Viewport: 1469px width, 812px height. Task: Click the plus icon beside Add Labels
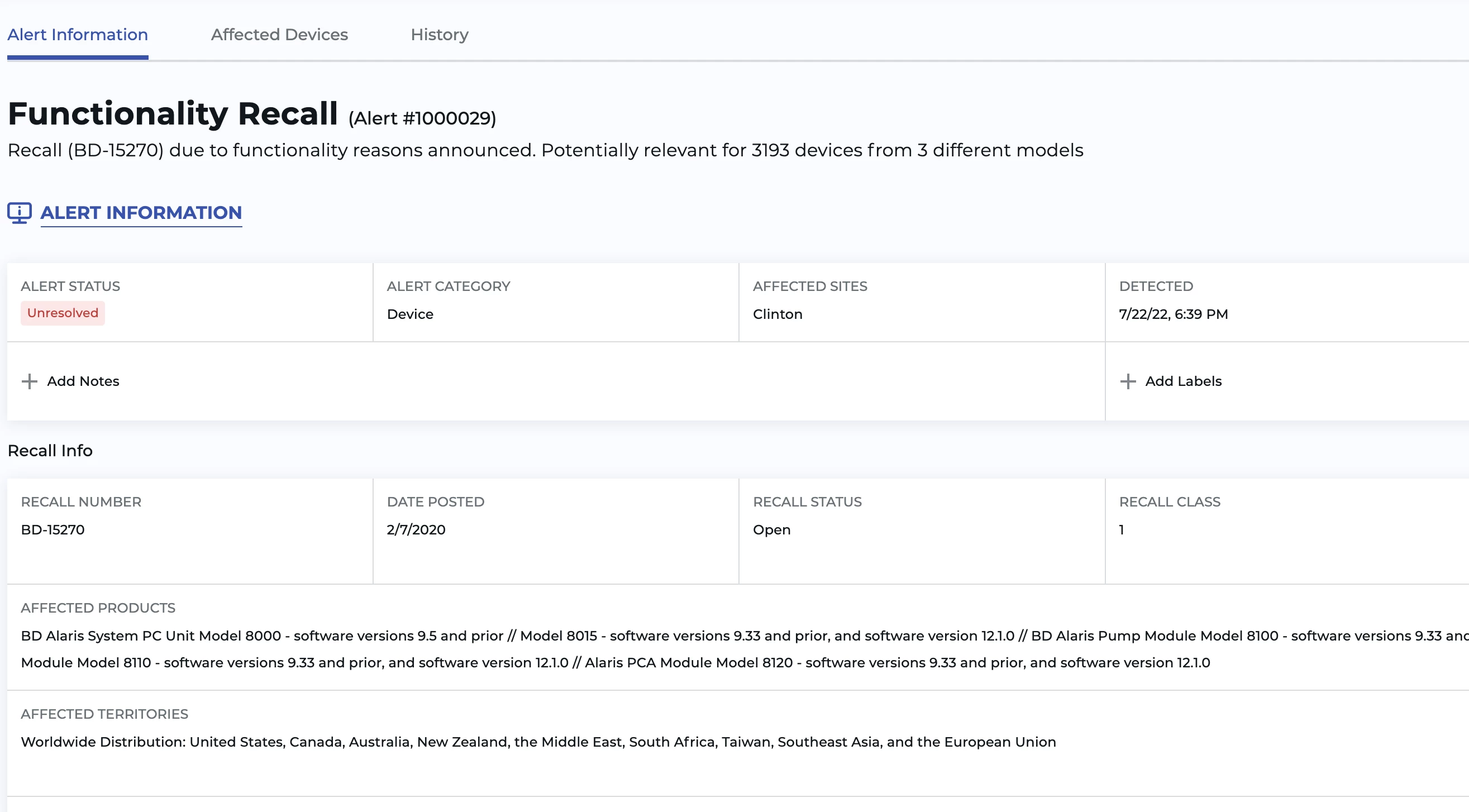point(1127,381)
